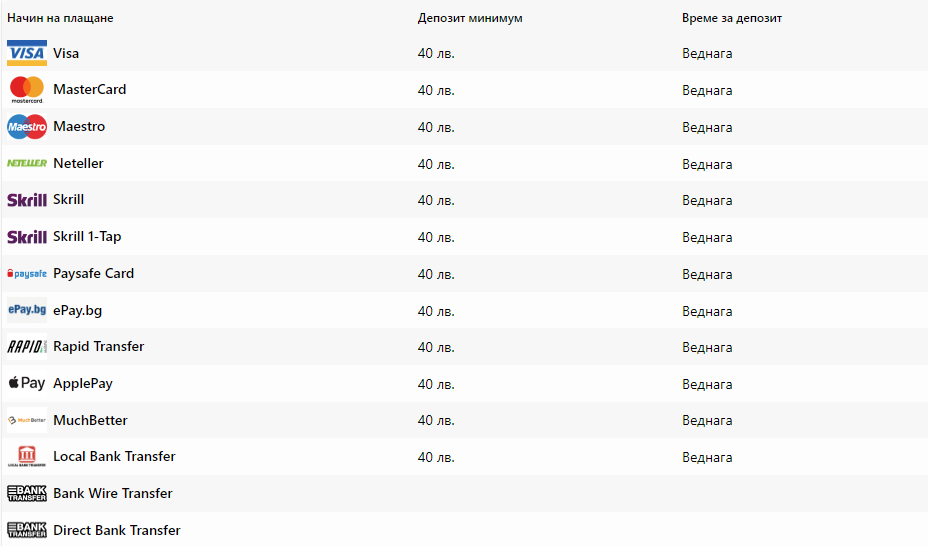Open the Bank Wire Transfer text label

coord(113,493)
